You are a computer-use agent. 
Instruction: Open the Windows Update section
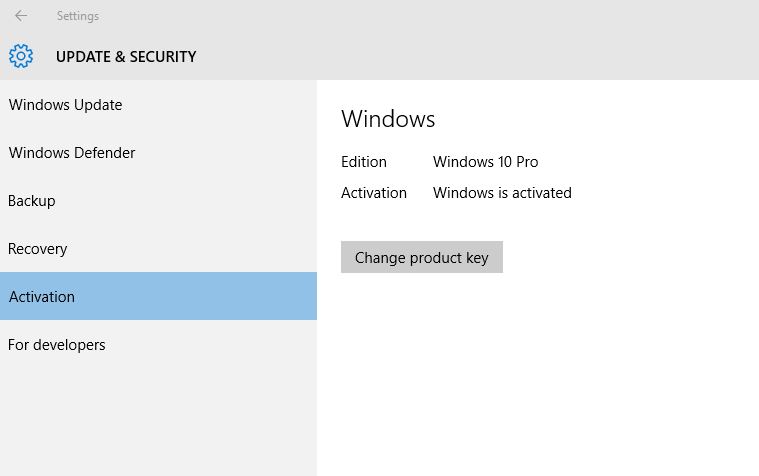pos(65,105)
